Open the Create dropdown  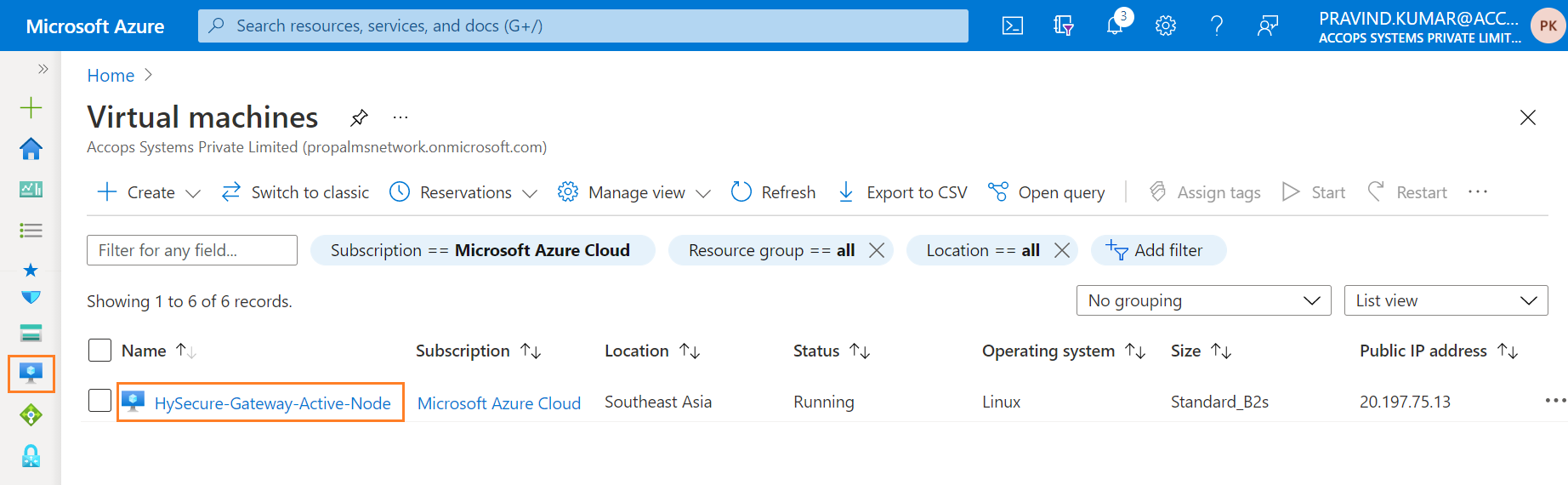point(149,192)
